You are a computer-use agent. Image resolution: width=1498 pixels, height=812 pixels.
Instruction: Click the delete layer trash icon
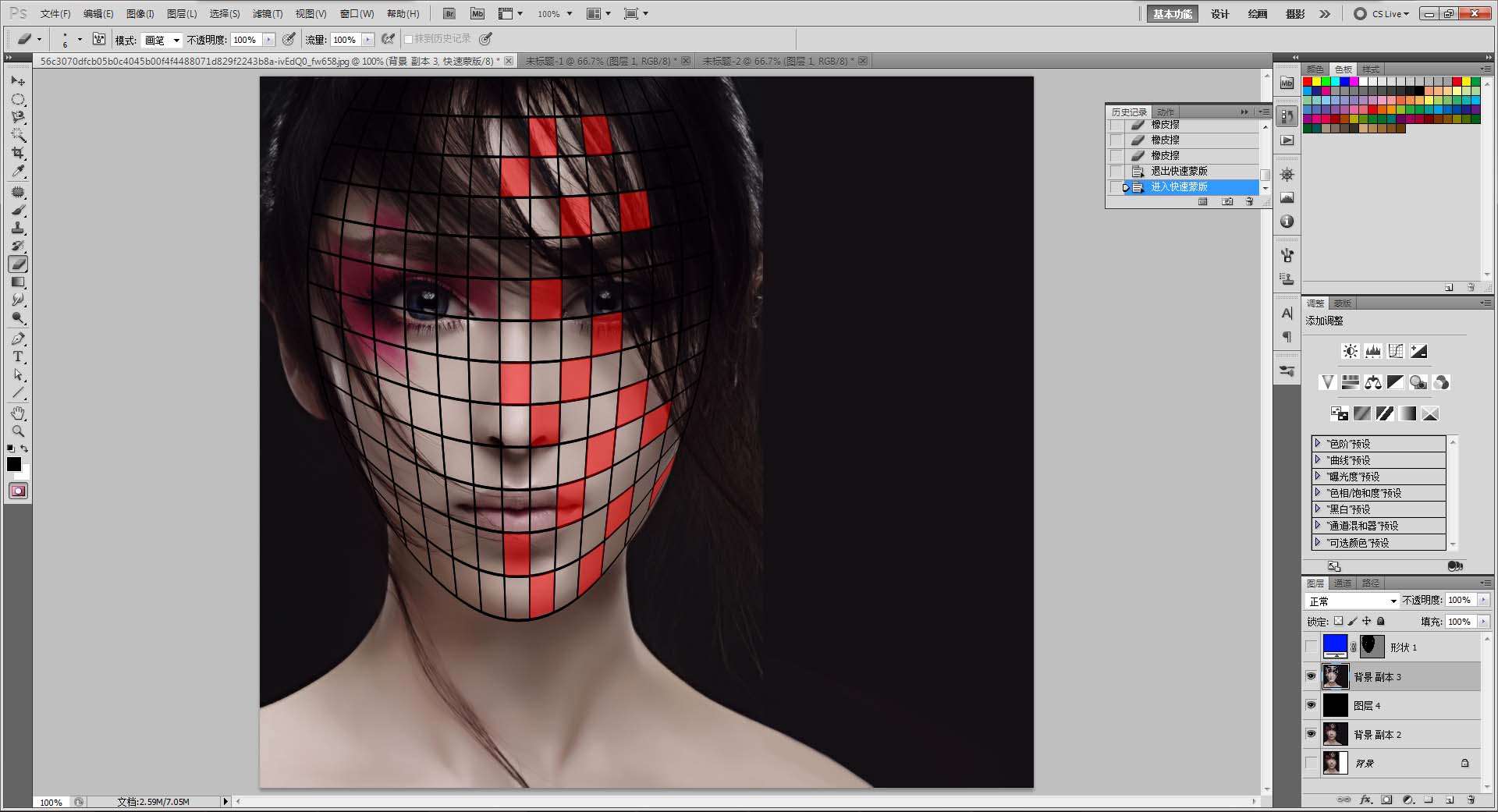tap(1471, 800)
